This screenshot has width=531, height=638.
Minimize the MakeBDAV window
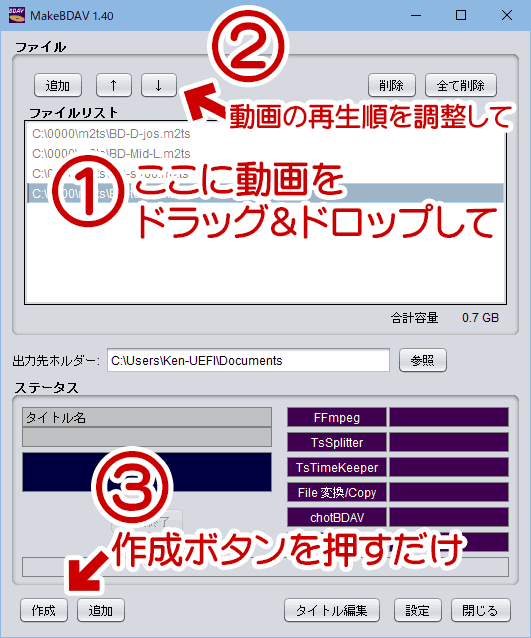pyautogui.click(x=416, y=15)
